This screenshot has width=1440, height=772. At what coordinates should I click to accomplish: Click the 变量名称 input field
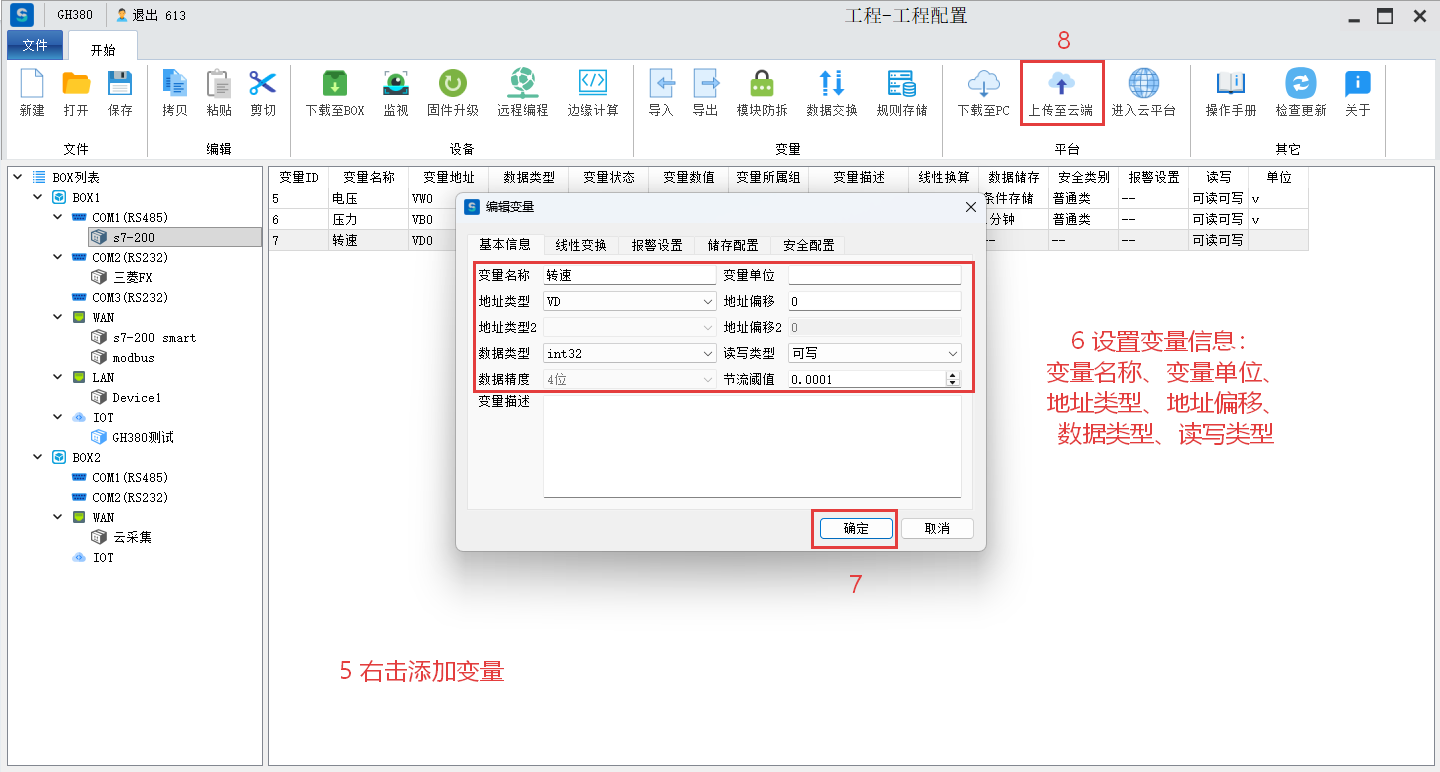[x=630, y=275]
